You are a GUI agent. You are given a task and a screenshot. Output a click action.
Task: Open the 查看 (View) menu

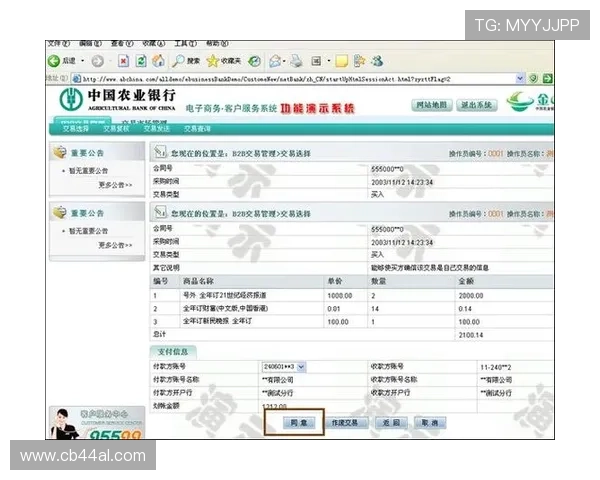(122, 43)
